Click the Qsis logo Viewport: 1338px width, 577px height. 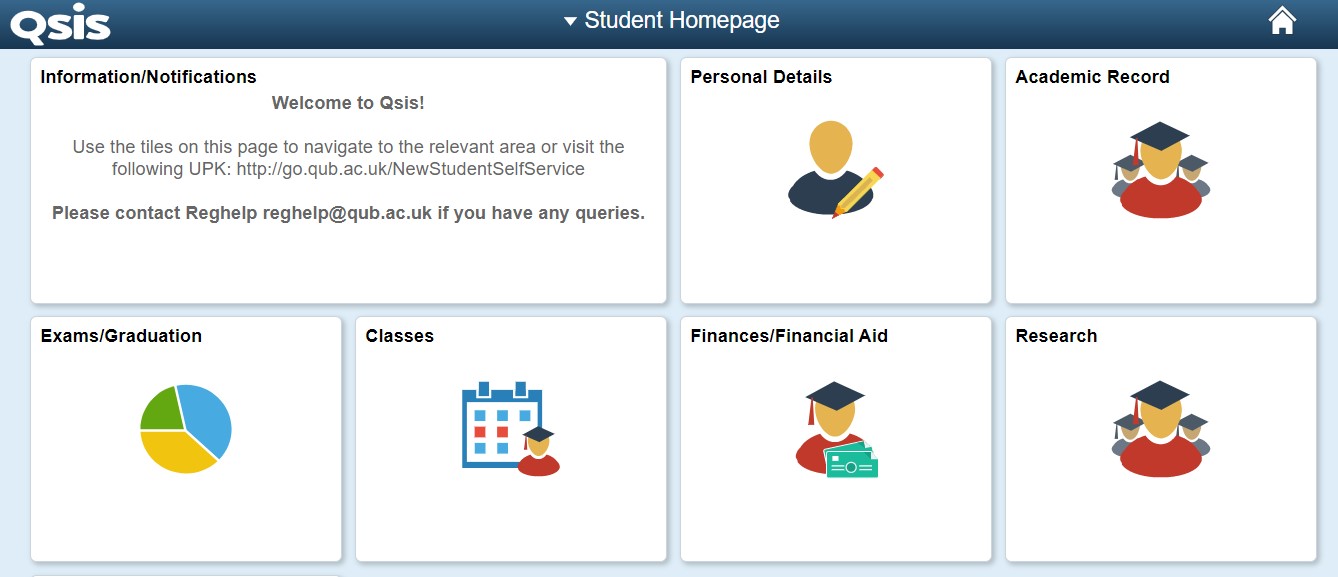(60, 23)
